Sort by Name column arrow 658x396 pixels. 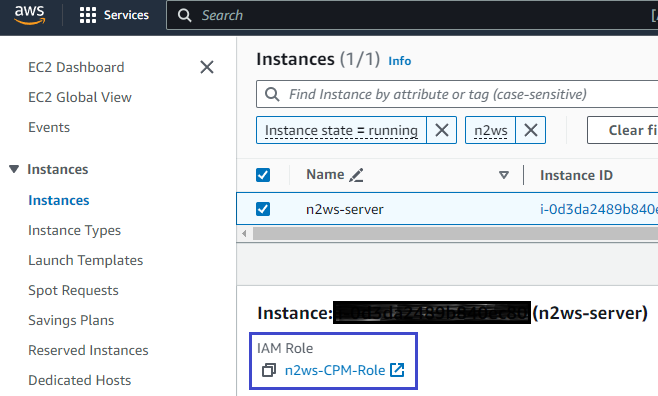coord(504,175)
